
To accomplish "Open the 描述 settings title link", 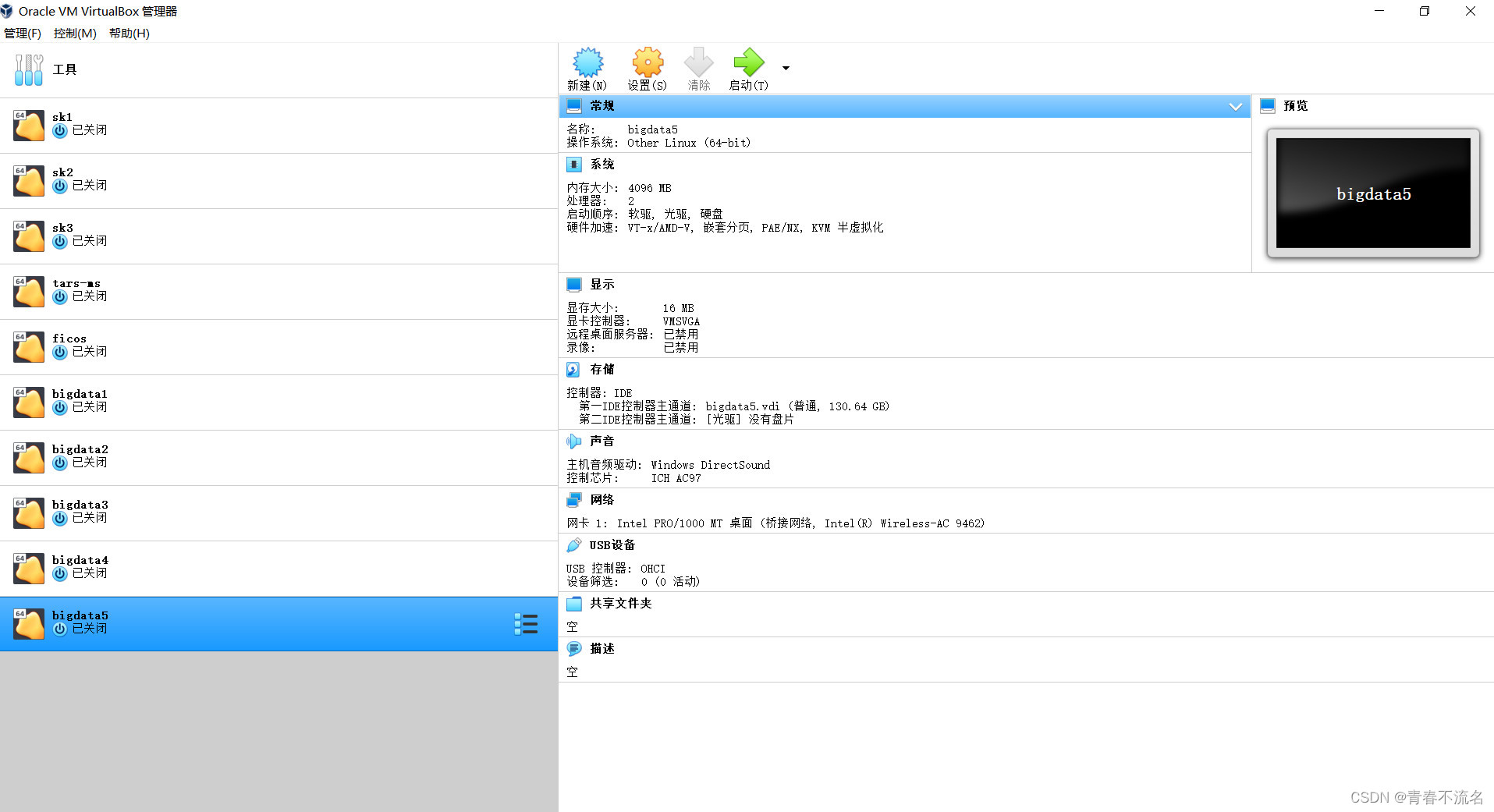I will pyautogui.click(x=602, y=649).
